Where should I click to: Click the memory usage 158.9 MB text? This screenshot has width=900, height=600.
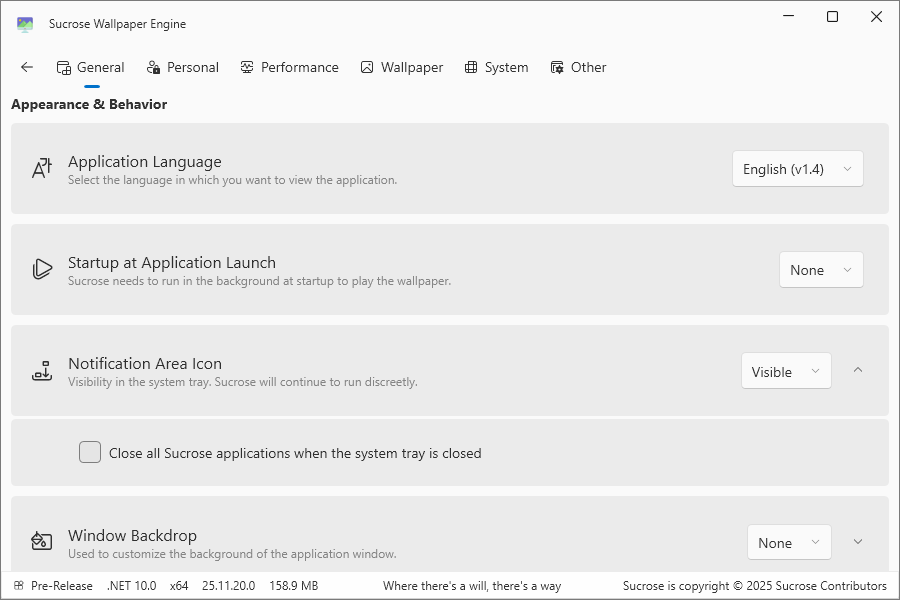coord(293,586)
